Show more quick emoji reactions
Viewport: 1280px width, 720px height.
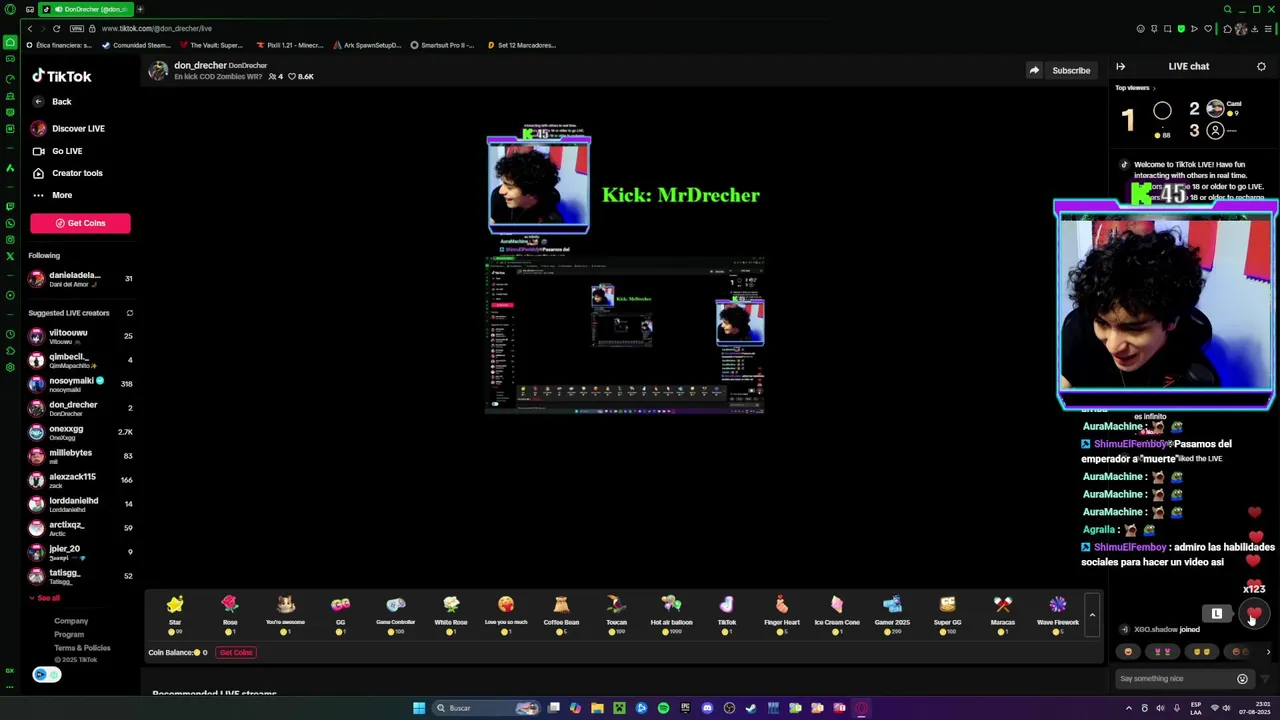1268,652
